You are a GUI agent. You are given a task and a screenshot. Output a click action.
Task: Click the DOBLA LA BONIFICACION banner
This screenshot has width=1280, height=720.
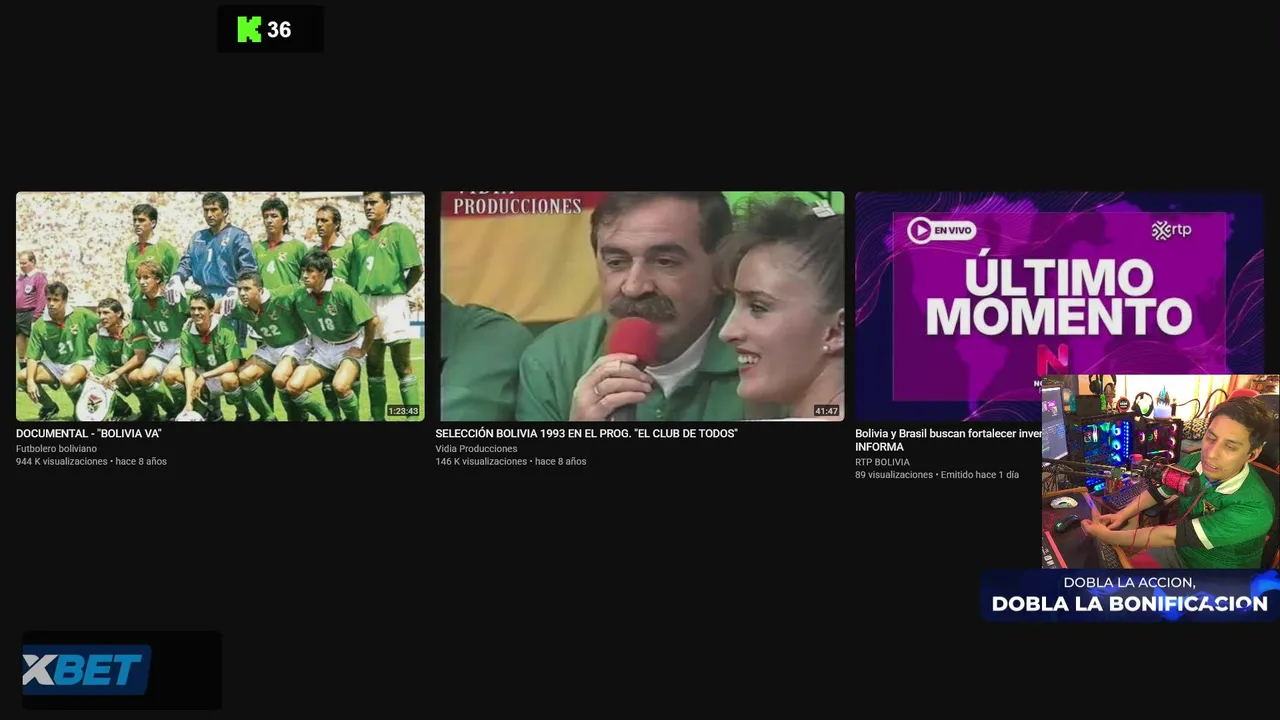1130,594
